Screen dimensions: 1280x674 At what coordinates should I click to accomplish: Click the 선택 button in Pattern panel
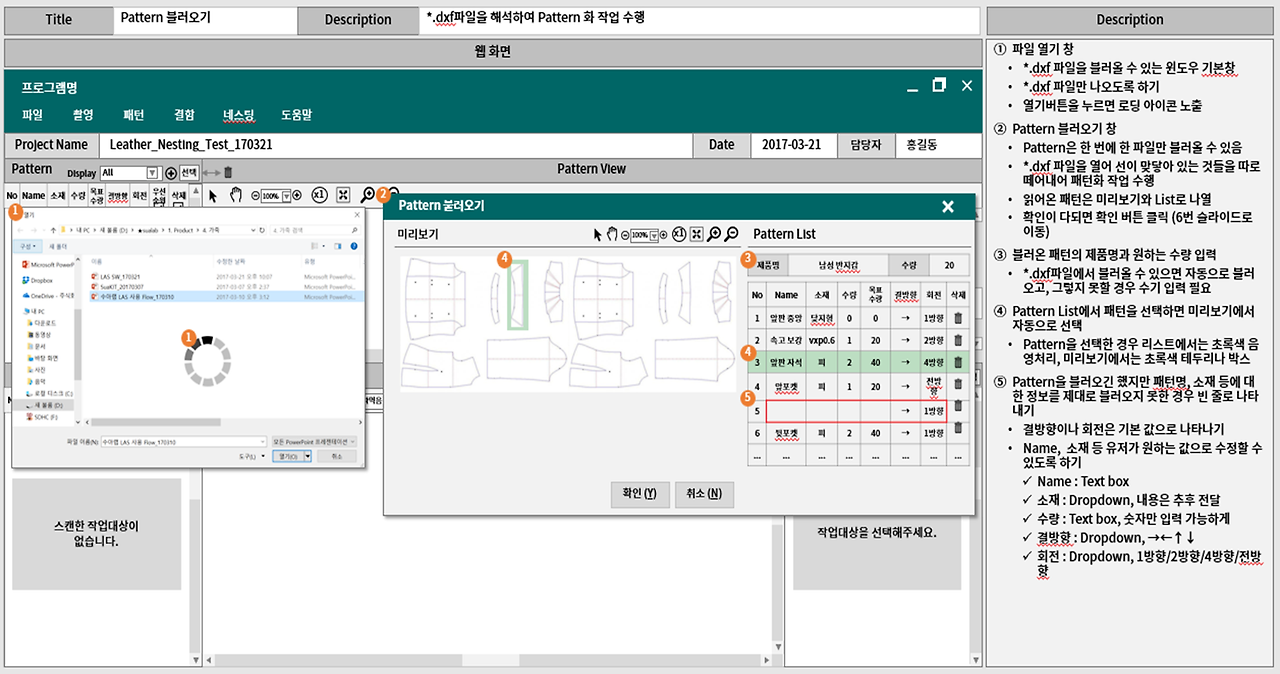click(x=189, y=172)
